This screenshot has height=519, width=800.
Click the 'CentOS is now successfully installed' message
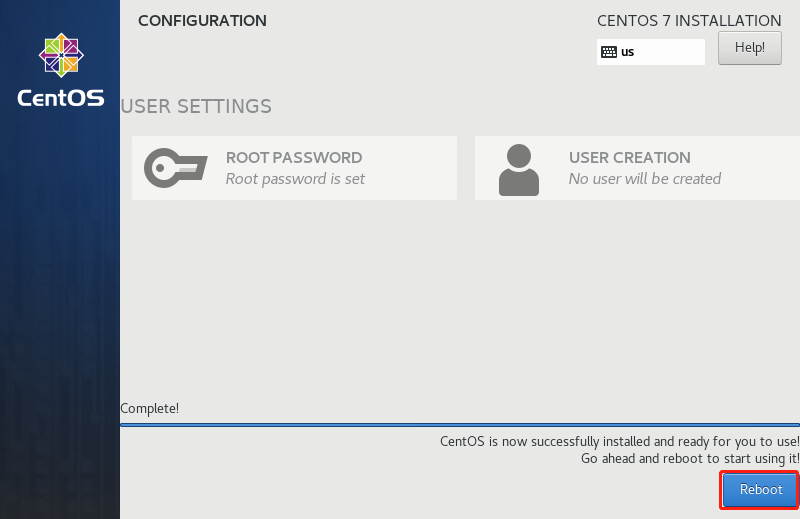pyautogui.click(x=619, y=441)
